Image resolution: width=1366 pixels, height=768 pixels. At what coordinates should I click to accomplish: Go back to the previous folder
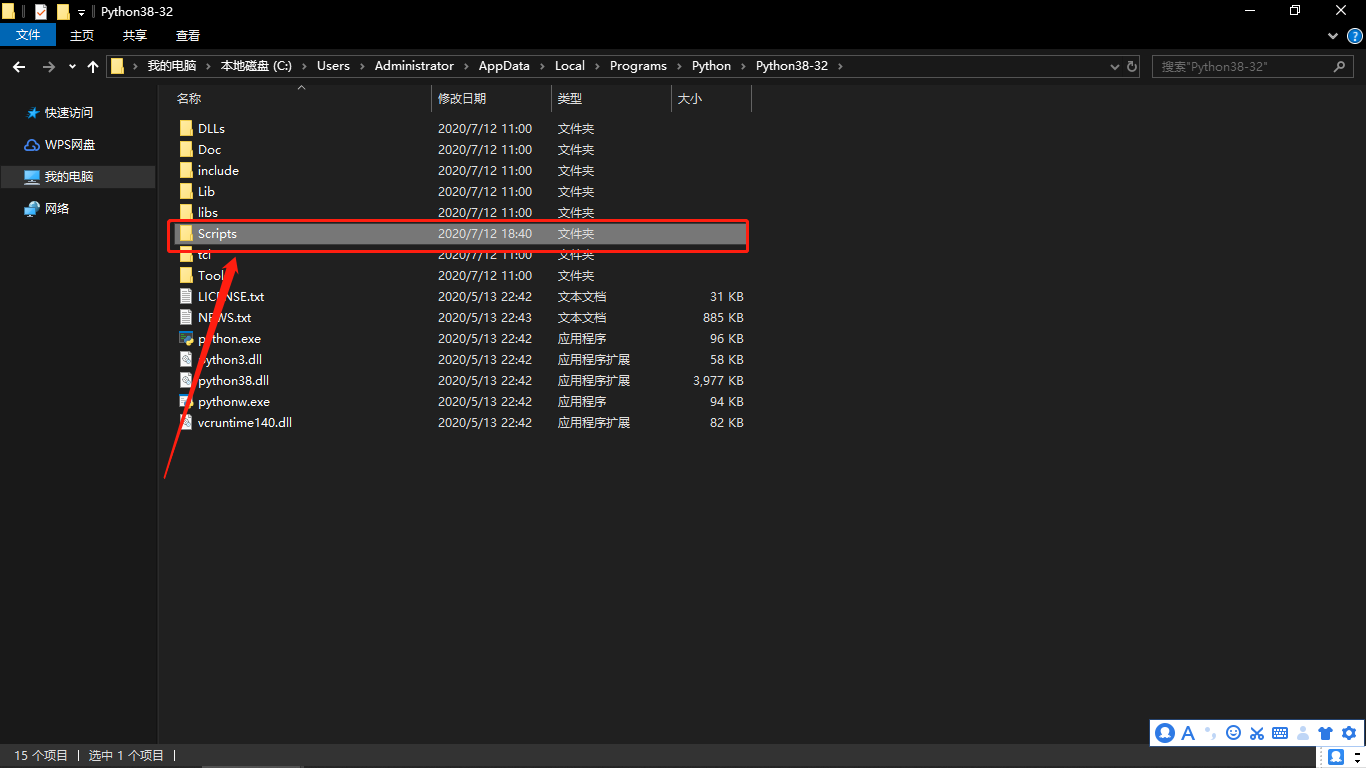(19, 66)
